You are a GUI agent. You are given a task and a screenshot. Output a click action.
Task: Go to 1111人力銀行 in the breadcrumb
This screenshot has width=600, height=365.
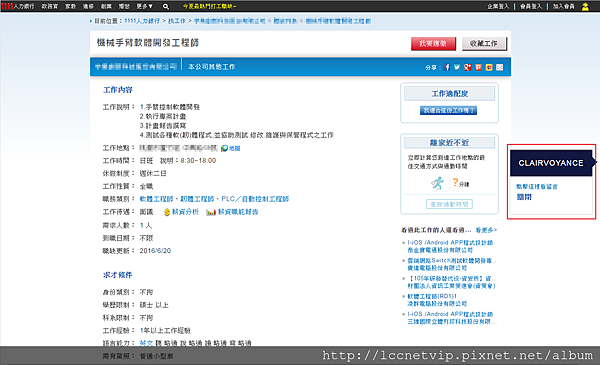click(x=142, y=21)
